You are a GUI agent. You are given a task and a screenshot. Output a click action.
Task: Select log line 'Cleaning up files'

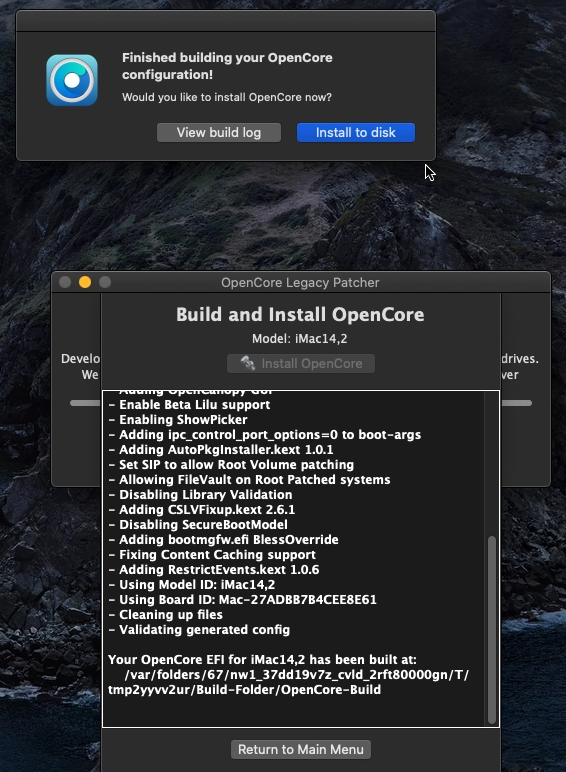pyautogui.click(x=165, y=615)
